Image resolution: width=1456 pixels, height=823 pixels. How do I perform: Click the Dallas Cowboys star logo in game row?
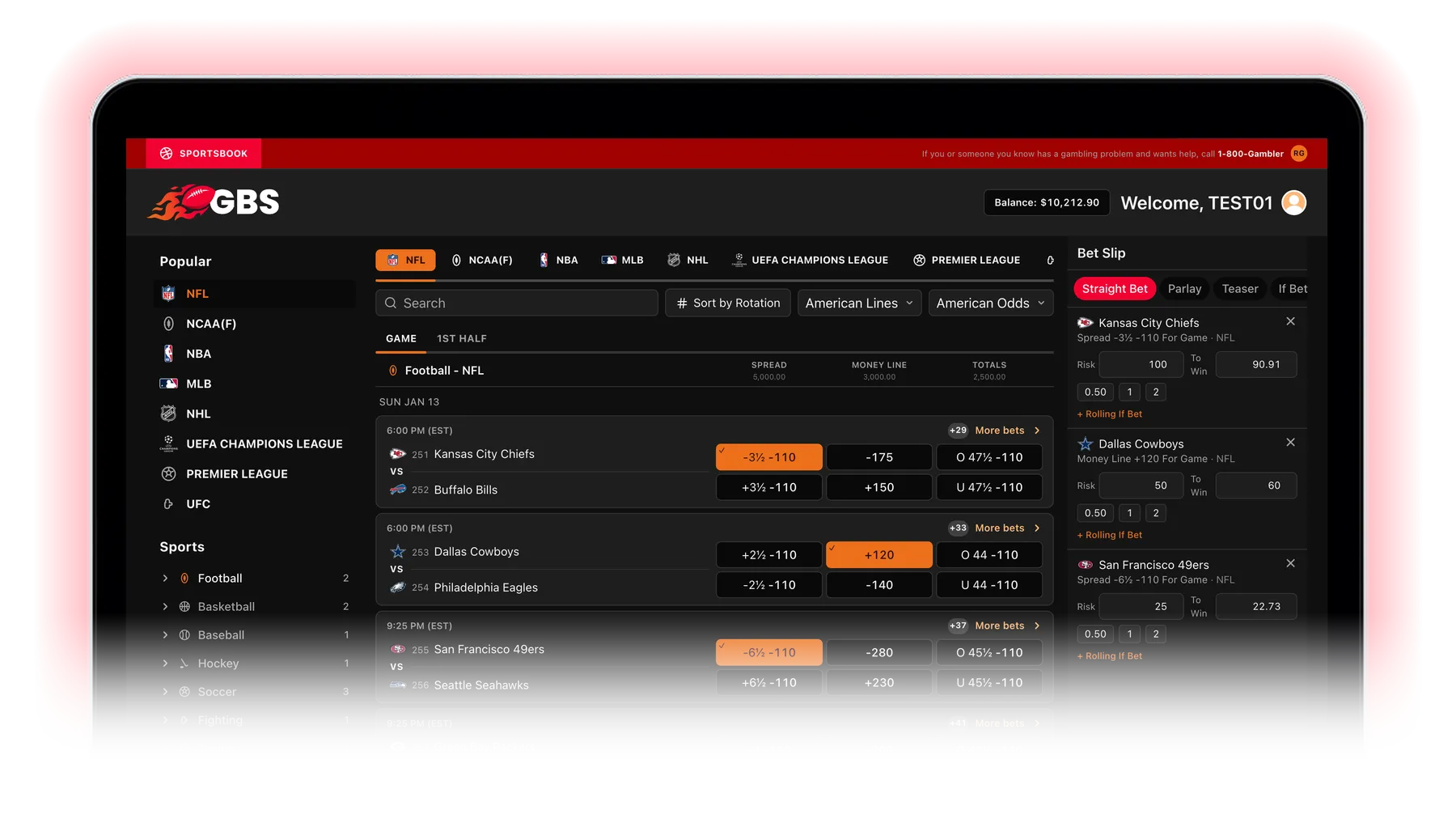398,552
